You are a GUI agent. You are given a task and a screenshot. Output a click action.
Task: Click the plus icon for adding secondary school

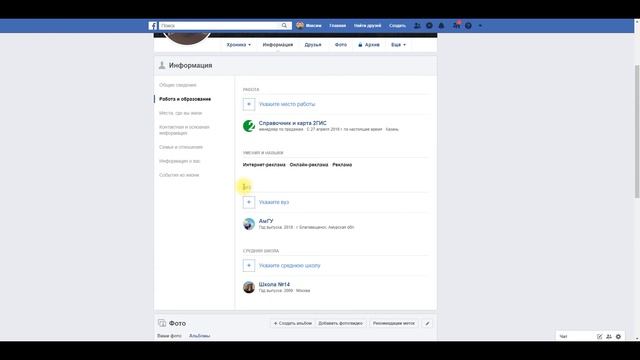pos(249,265)
